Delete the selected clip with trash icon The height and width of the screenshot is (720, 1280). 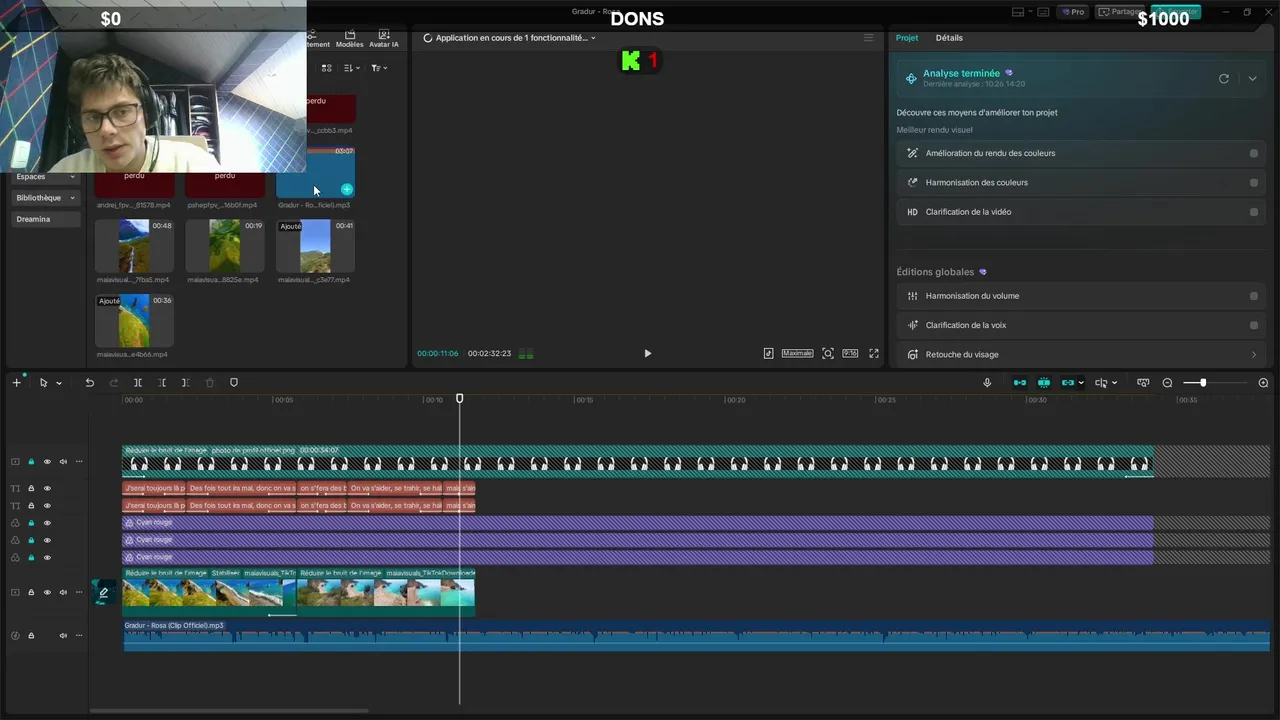210,383
